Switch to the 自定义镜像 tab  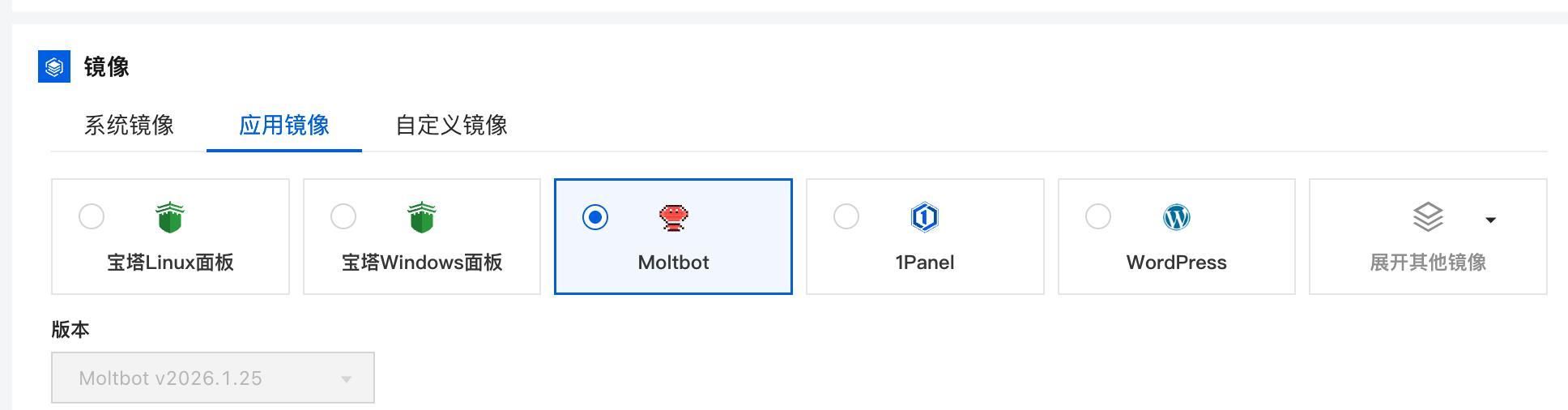point(451,125)
